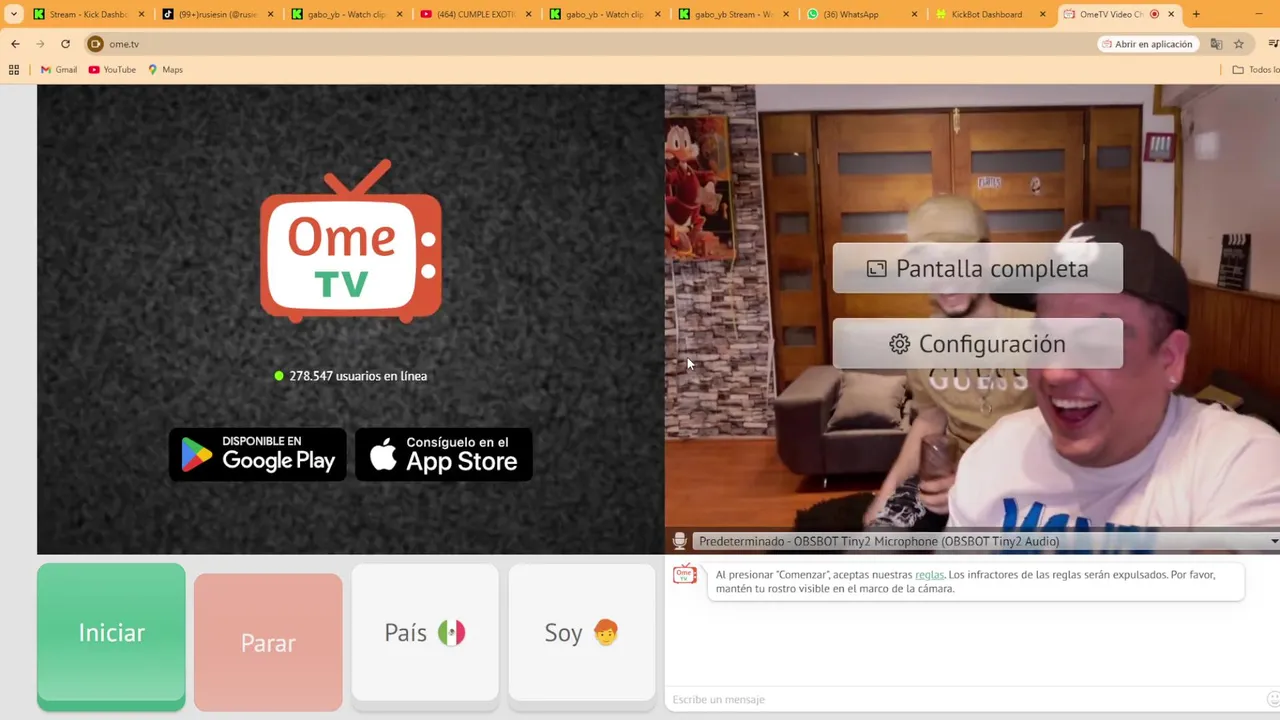Open Maps bookmark
1280x720 pixels.
(165, 70)
